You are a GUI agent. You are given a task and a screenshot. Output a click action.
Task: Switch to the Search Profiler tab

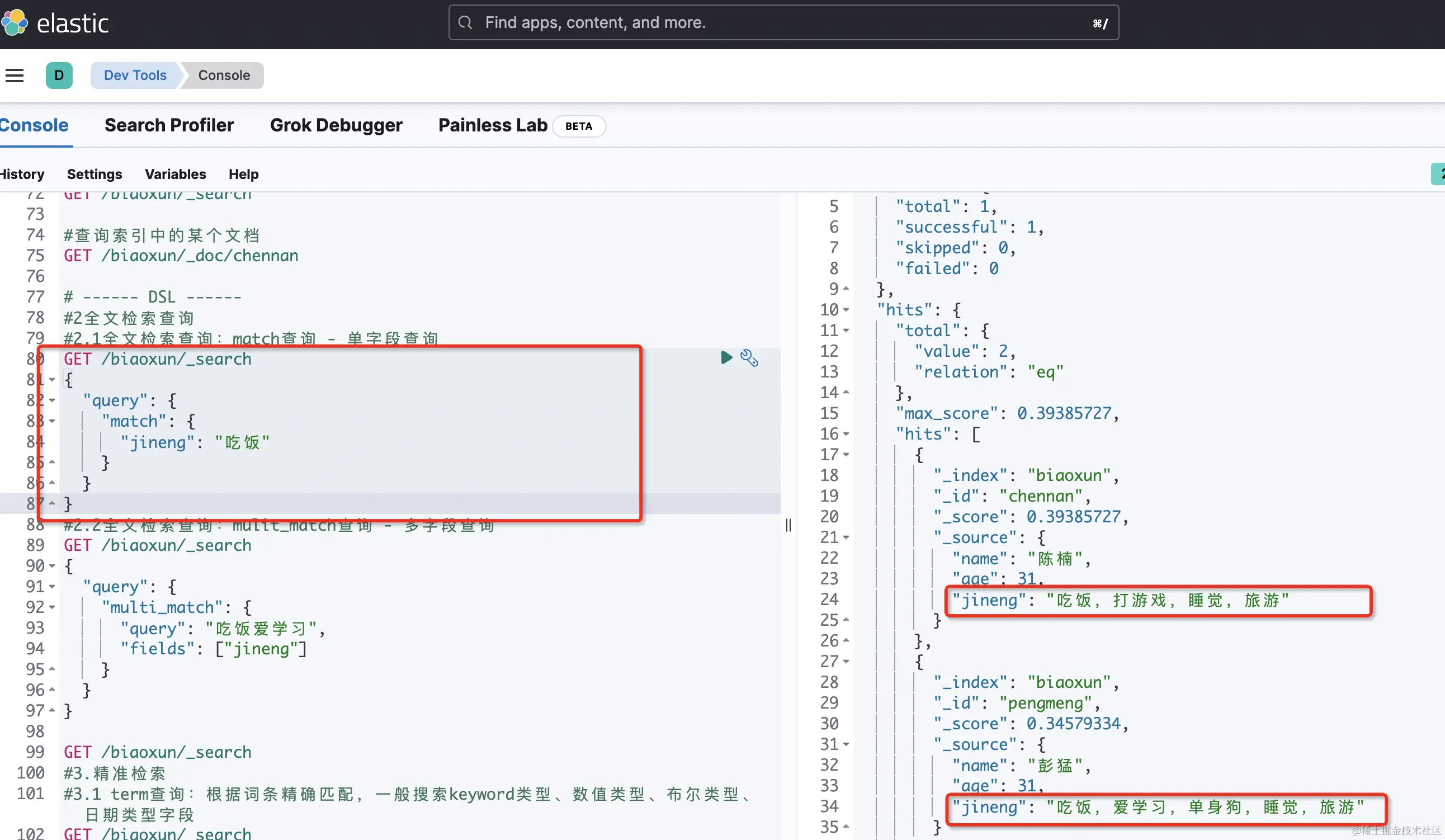point(169,125)
